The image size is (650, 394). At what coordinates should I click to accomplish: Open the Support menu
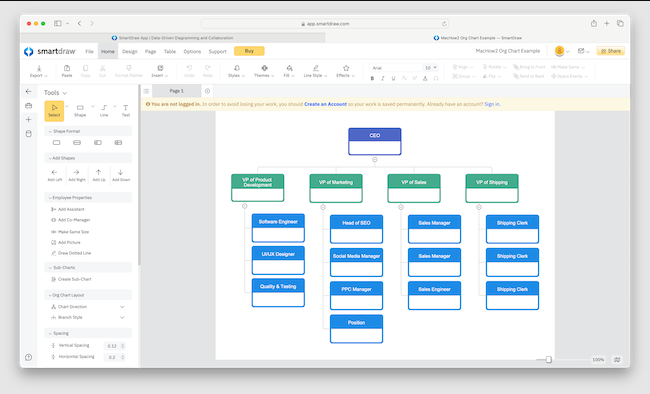pyautogui.click(x=218, y=51)
